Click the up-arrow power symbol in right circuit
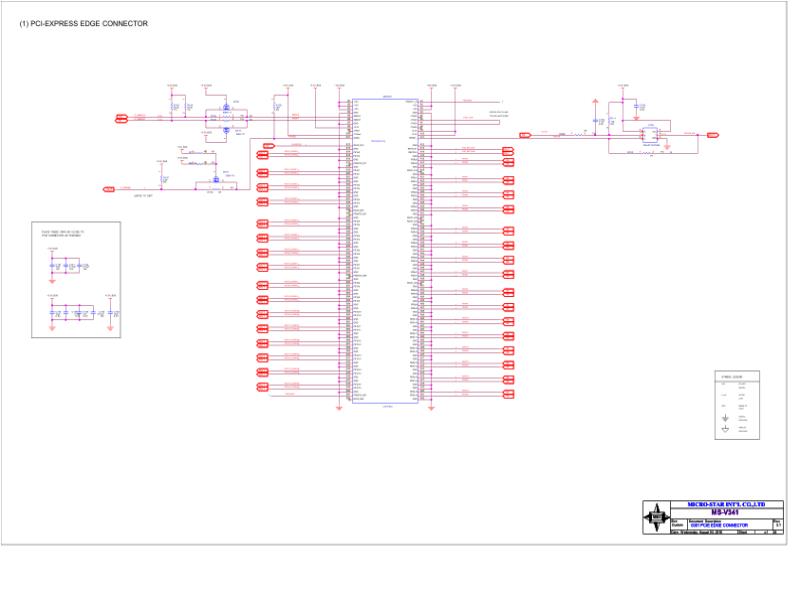This screenshot has width=800, height=600. [595, 103]
